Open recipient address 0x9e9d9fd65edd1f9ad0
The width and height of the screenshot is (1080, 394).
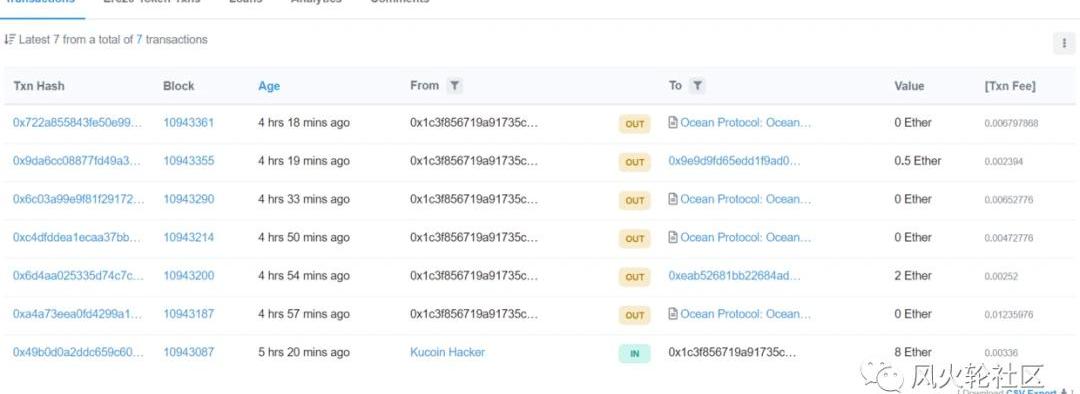click(734, 160)
